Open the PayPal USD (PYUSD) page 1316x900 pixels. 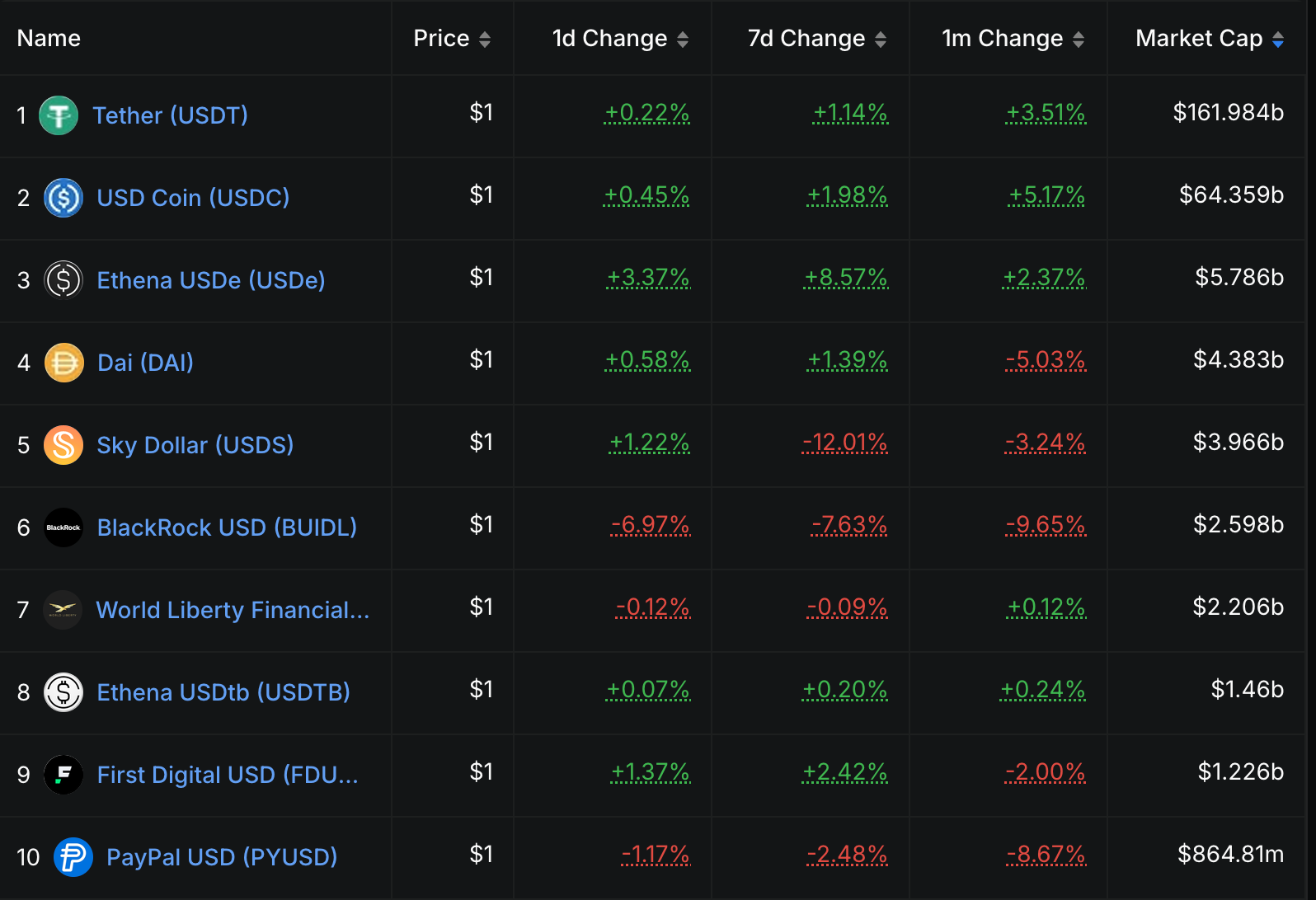coord(220,857)
